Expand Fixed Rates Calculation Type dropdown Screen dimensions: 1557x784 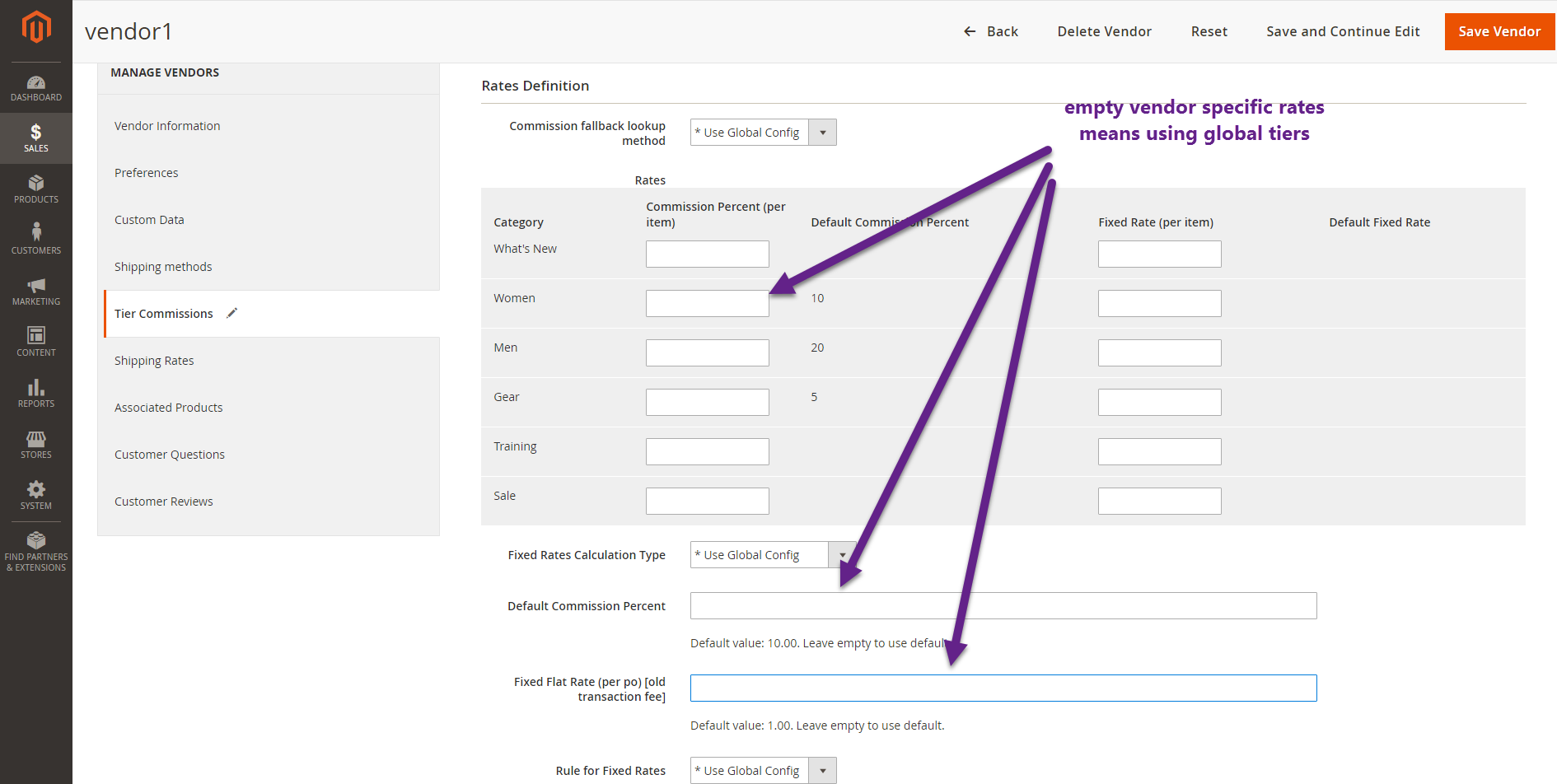(773, 555)
